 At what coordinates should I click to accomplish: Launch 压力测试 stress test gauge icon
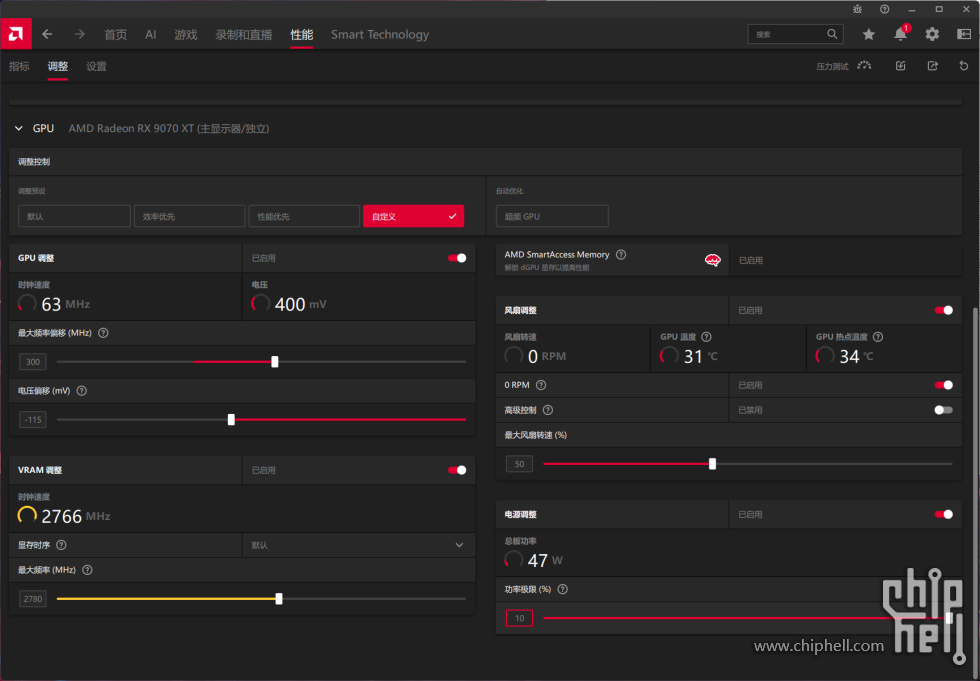pos(864,66)
